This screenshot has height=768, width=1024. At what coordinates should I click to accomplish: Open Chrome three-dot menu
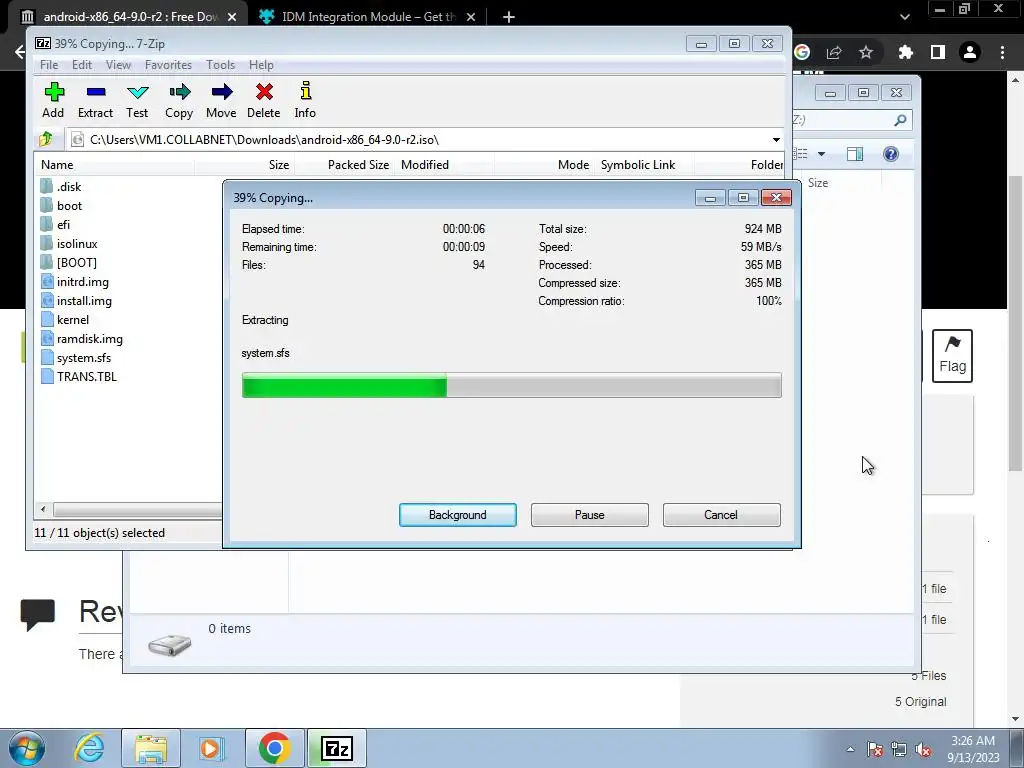click(1002, 52)
